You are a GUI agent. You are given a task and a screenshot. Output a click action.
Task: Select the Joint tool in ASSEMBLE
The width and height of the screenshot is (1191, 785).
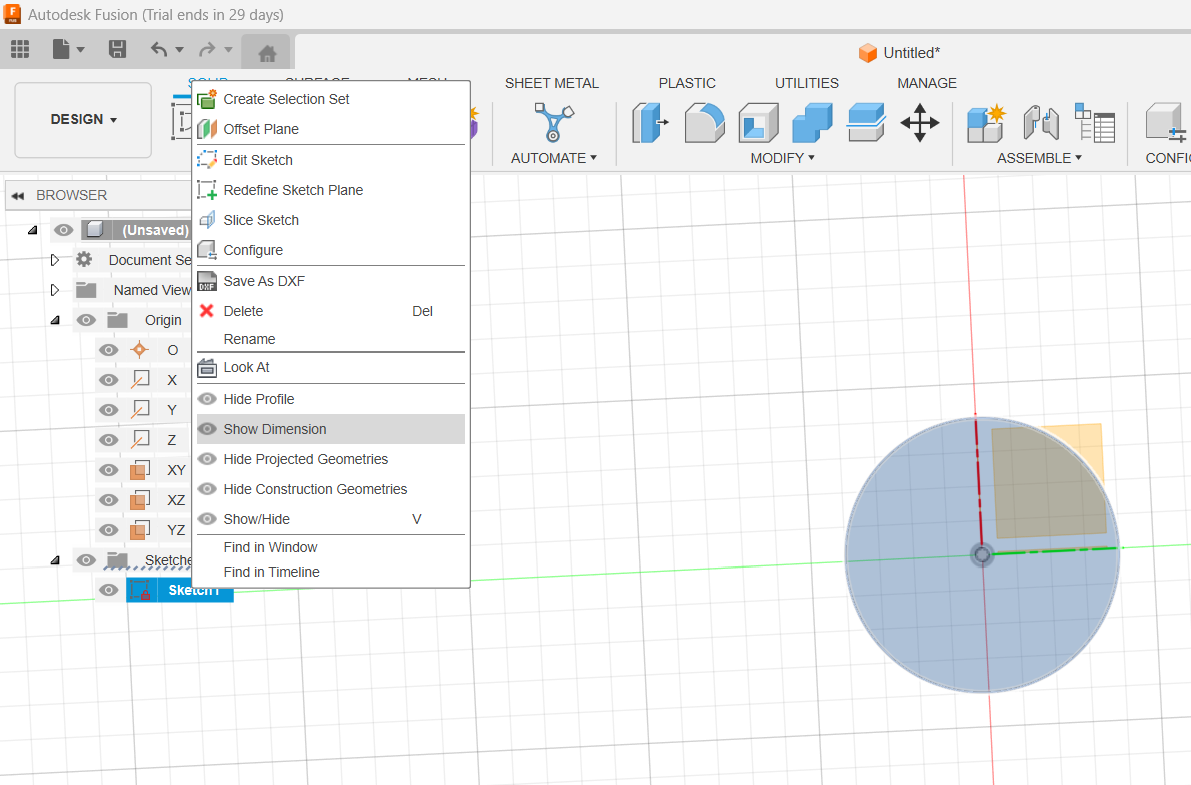(x=1041, y=123)
